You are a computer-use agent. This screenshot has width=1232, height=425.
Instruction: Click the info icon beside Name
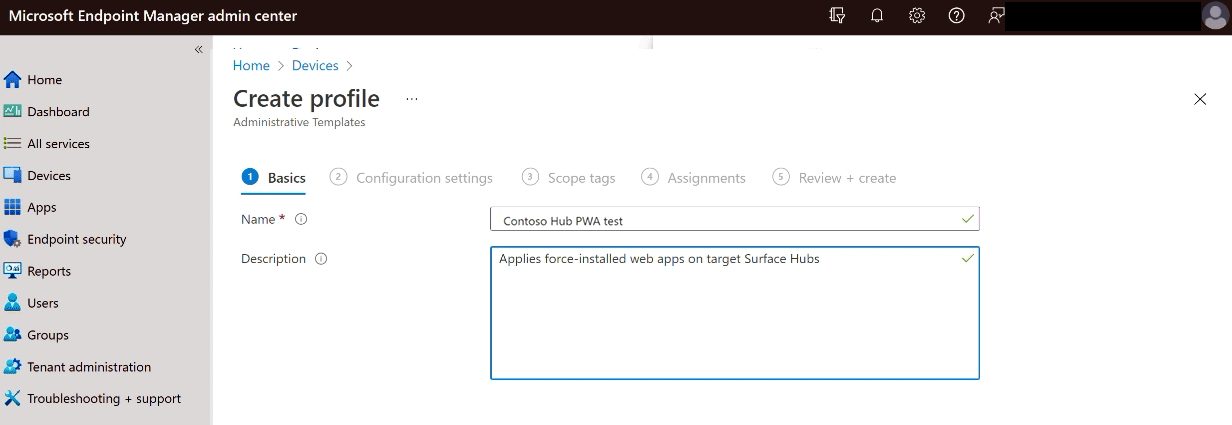point(301,219)
